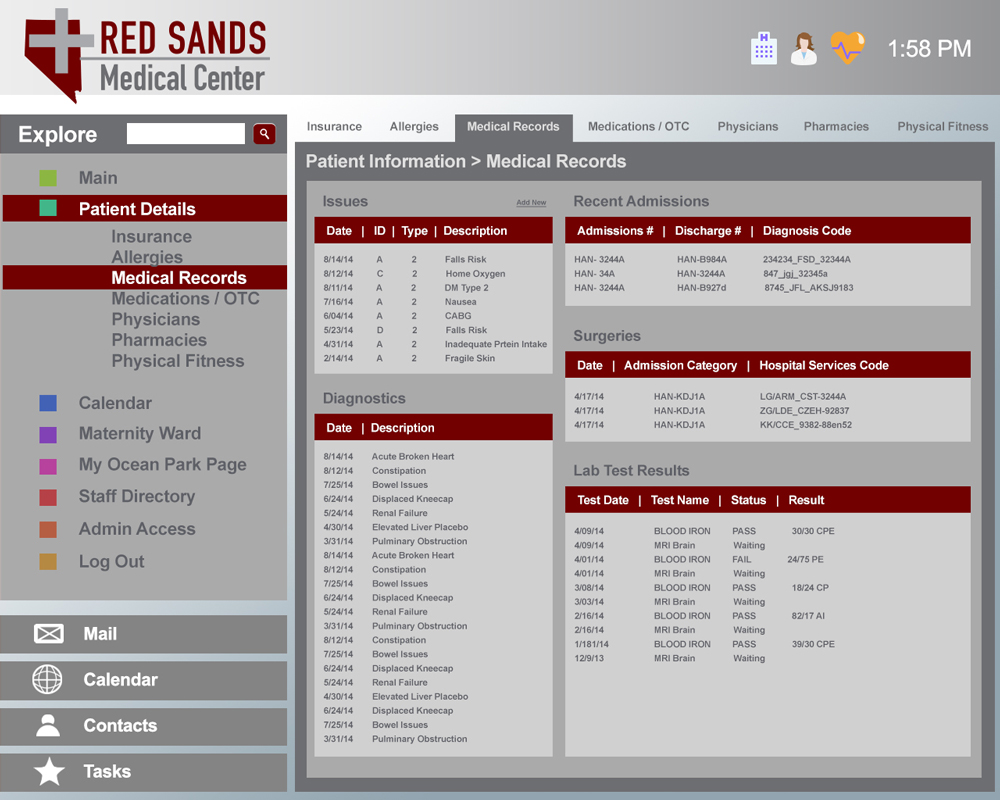Click the hospital building icon in header
Viewport: 1000px width, 800px height.
[763, 48]
